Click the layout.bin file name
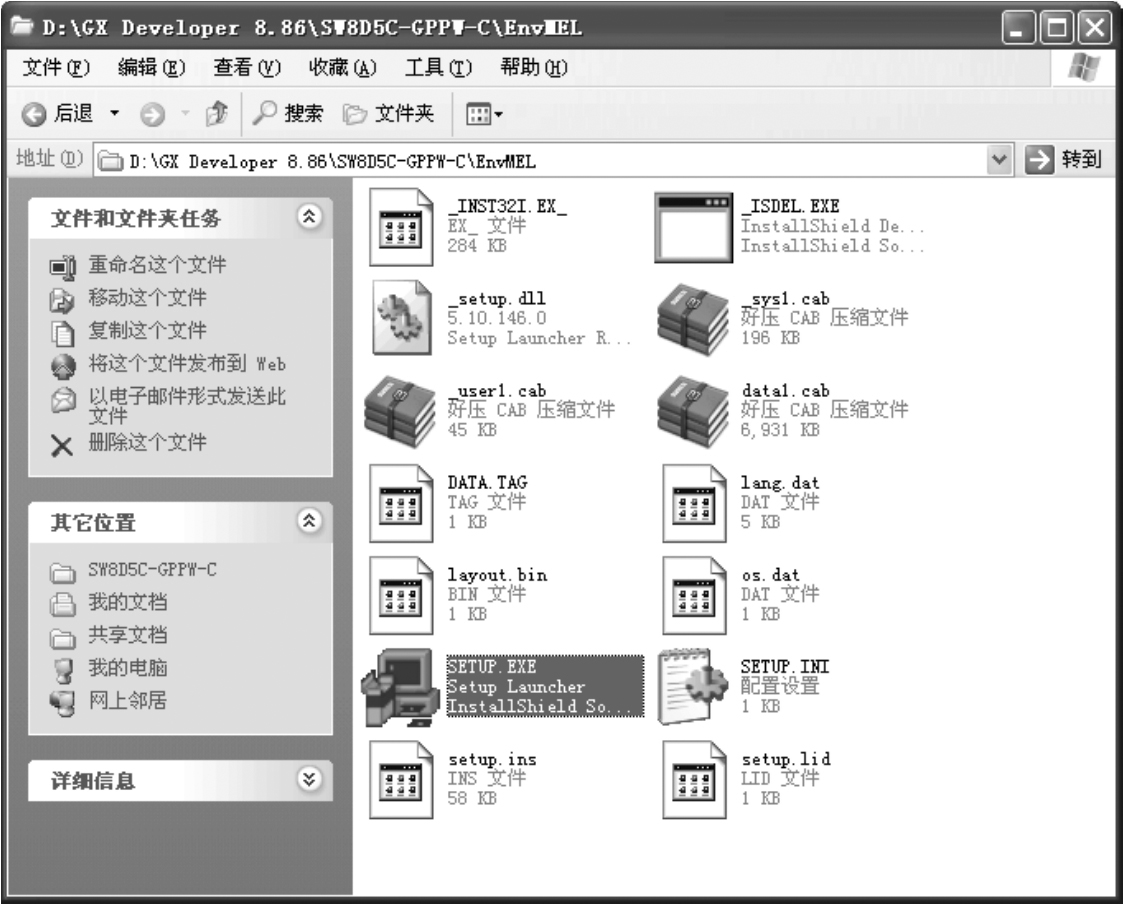The image size is (1124, 905). (497, 575)
